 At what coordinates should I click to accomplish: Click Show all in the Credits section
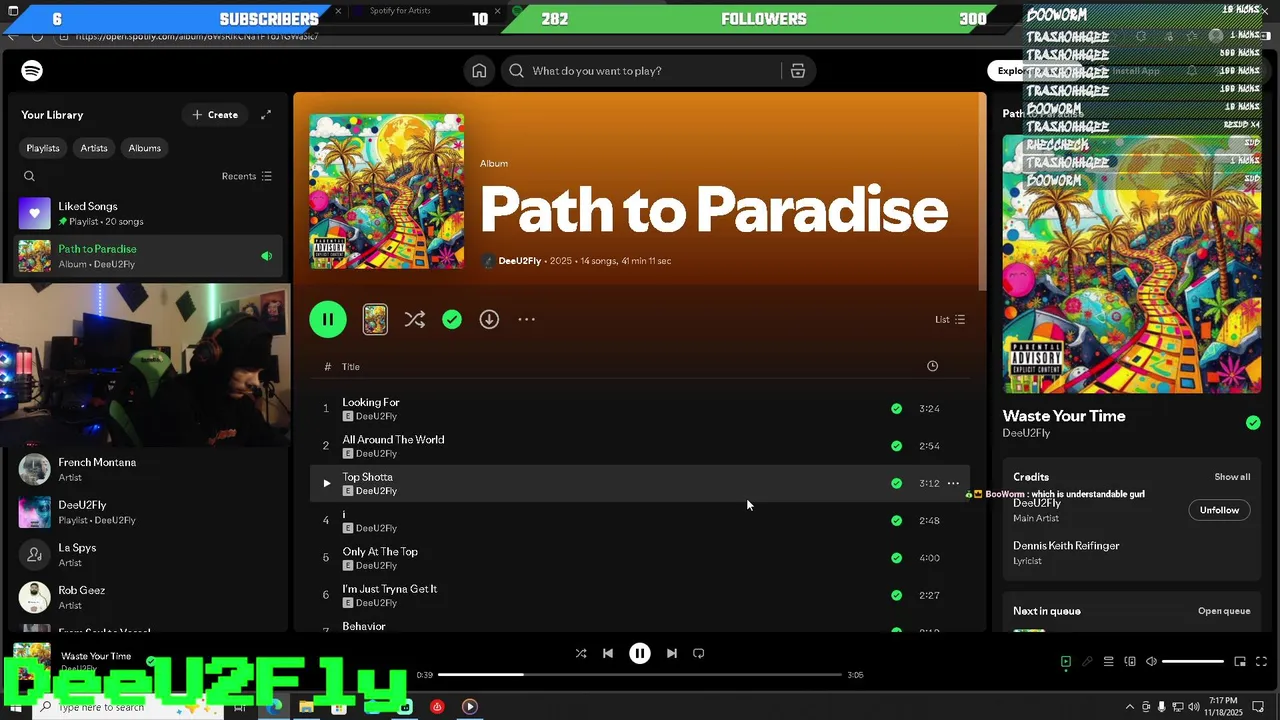(1232, 477)
